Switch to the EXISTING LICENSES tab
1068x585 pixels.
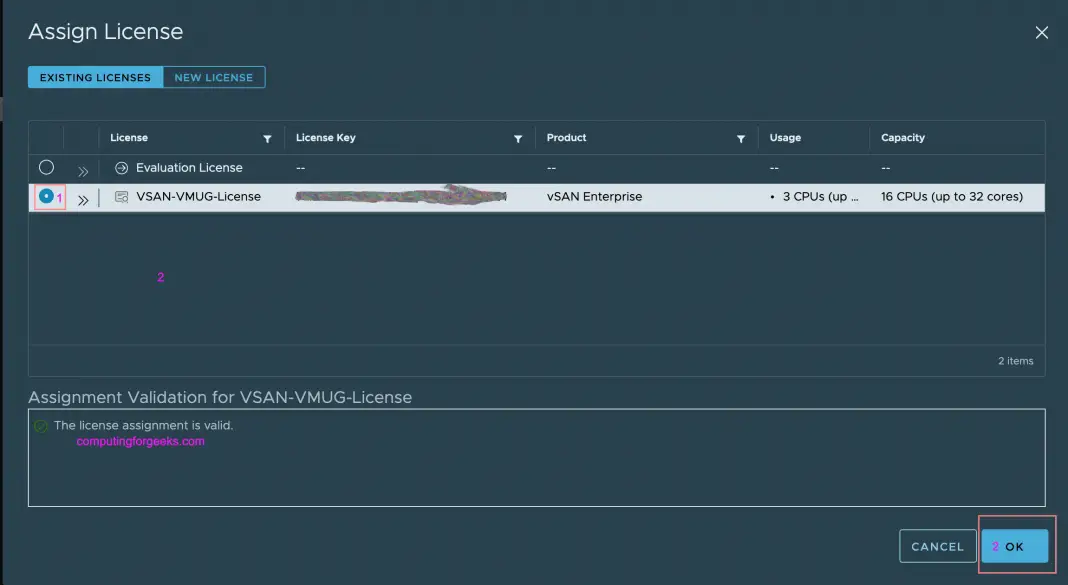95,76
